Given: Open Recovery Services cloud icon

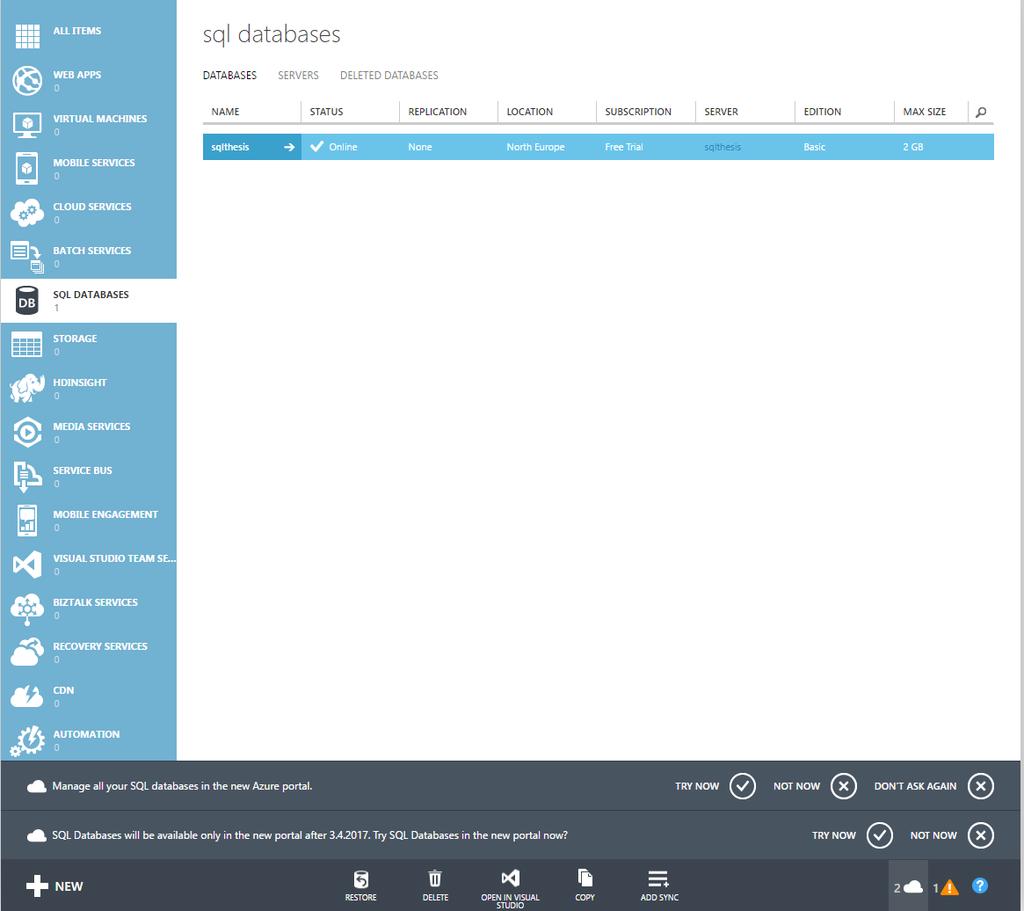Looking at the screenshot, I should point(27,652).
